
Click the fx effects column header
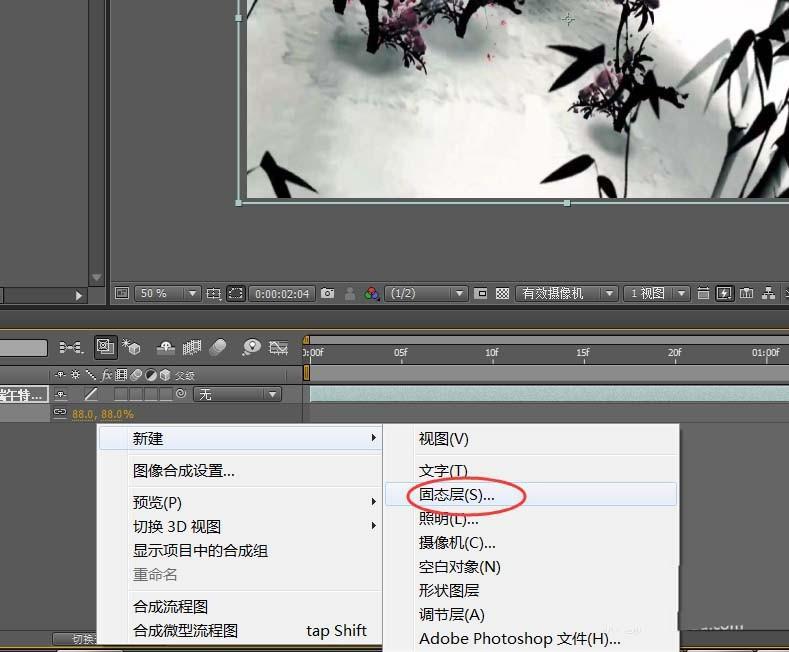(106, 375)
